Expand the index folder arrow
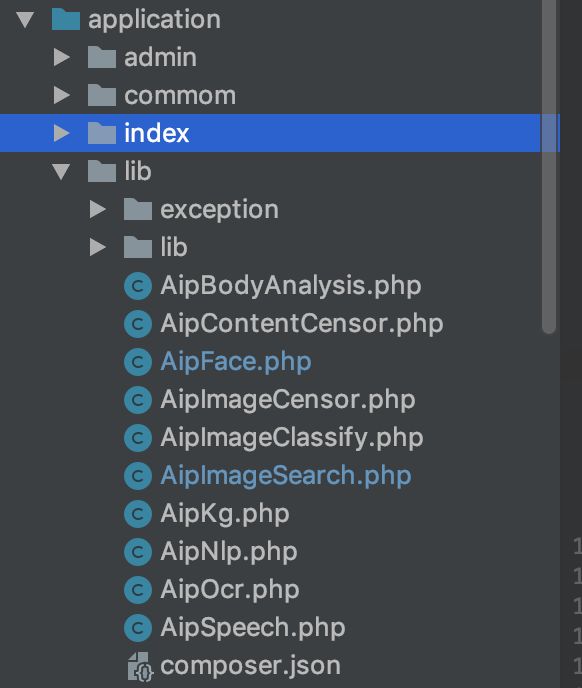Viewport: 582px width, 688px height. (61, 133)
